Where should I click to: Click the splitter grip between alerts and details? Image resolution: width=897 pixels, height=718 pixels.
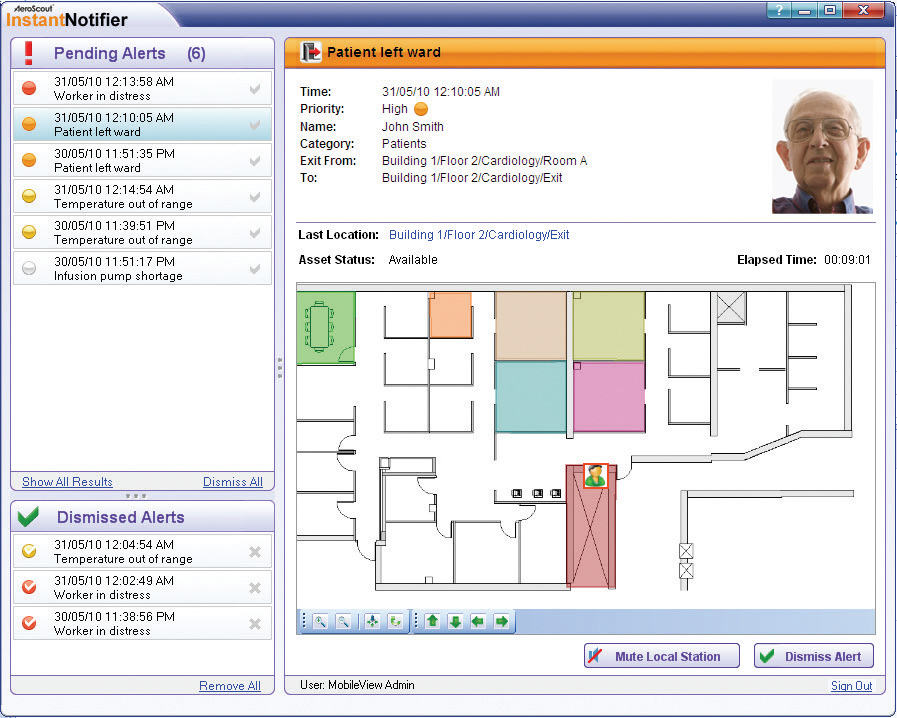click(280, 367)
